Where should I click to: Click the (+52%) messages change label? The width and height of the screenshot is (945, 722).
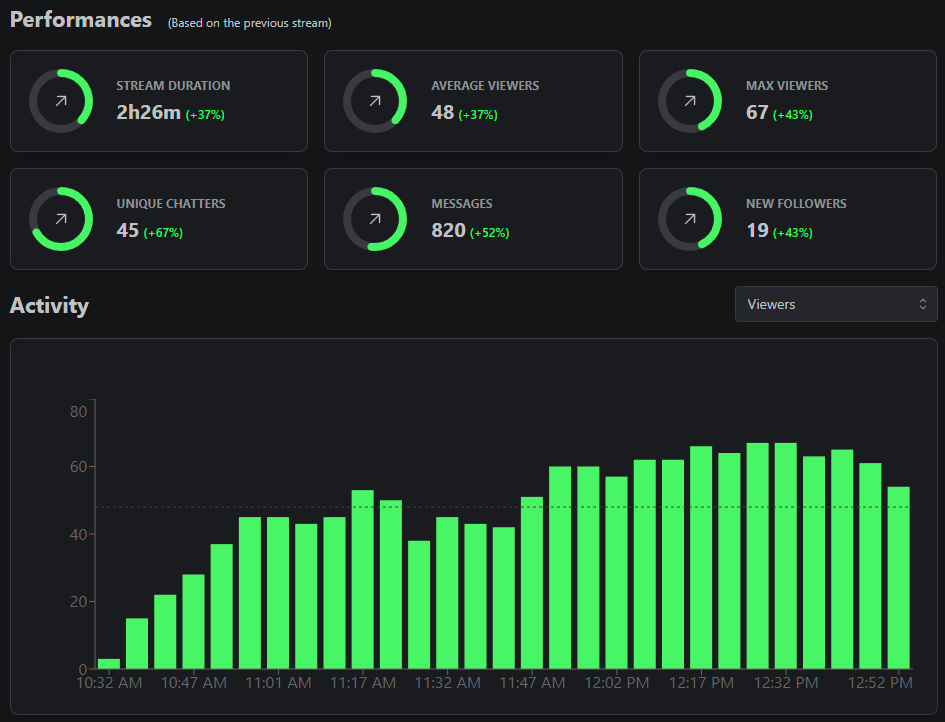(x=489, y=233)
